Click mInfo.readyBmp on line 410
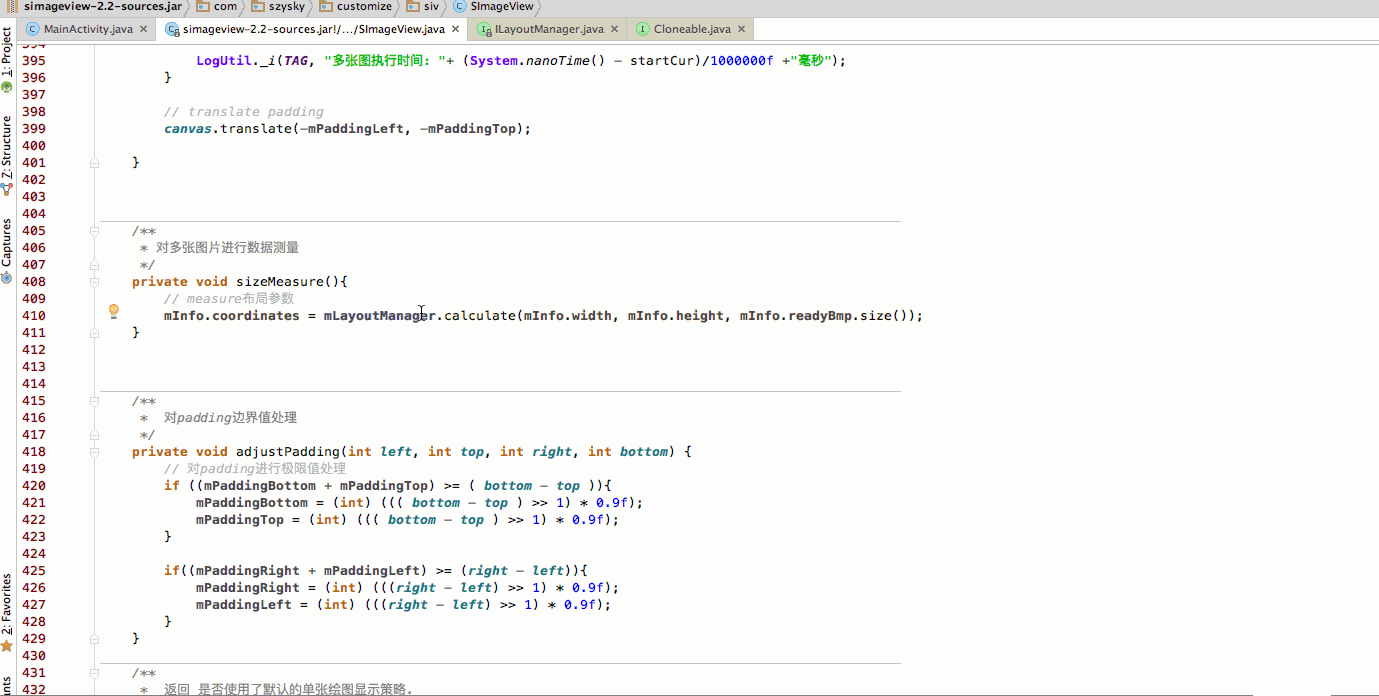This screenshot has height=696, width=1379. [x=796, y=316]
